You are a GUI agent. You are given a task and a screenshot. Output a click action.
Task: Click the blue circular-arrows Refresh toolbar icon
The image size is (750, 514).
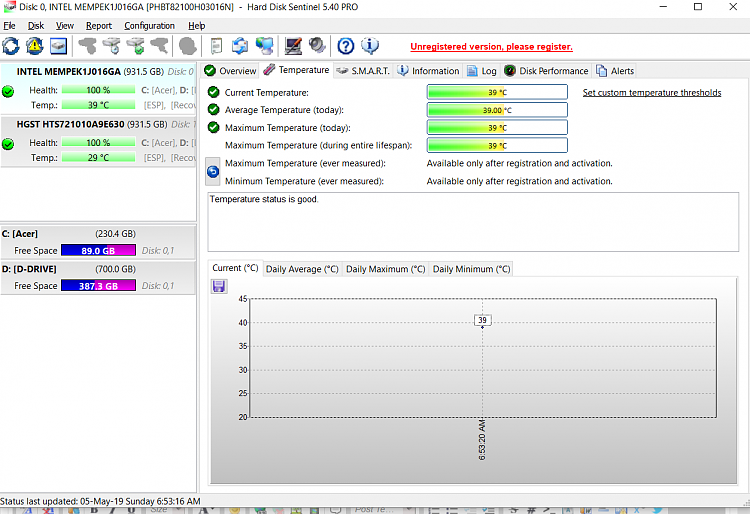[x=11, y=46]
